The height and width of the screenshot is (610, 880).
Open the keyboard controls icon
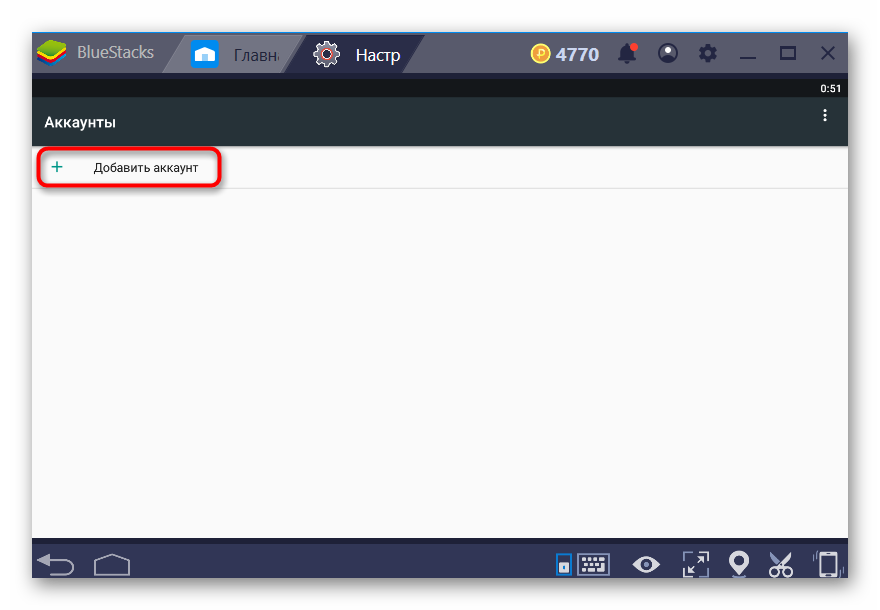[x=593, y=564]
